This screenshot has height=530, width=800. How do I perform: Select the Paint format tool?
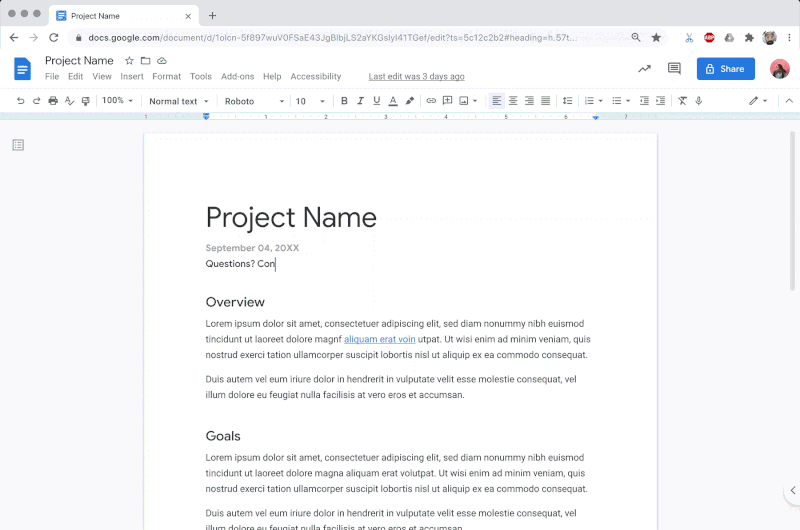click(86, 101)
